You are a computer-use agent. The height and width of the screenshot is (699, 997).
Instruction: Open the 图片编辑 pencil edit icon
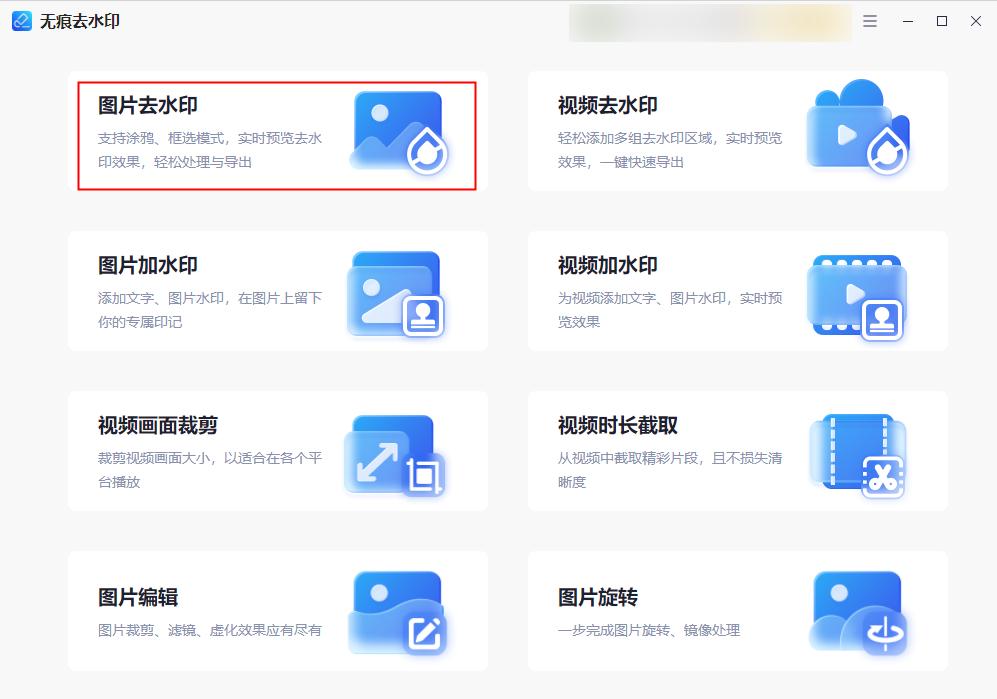tap(398, 612)
